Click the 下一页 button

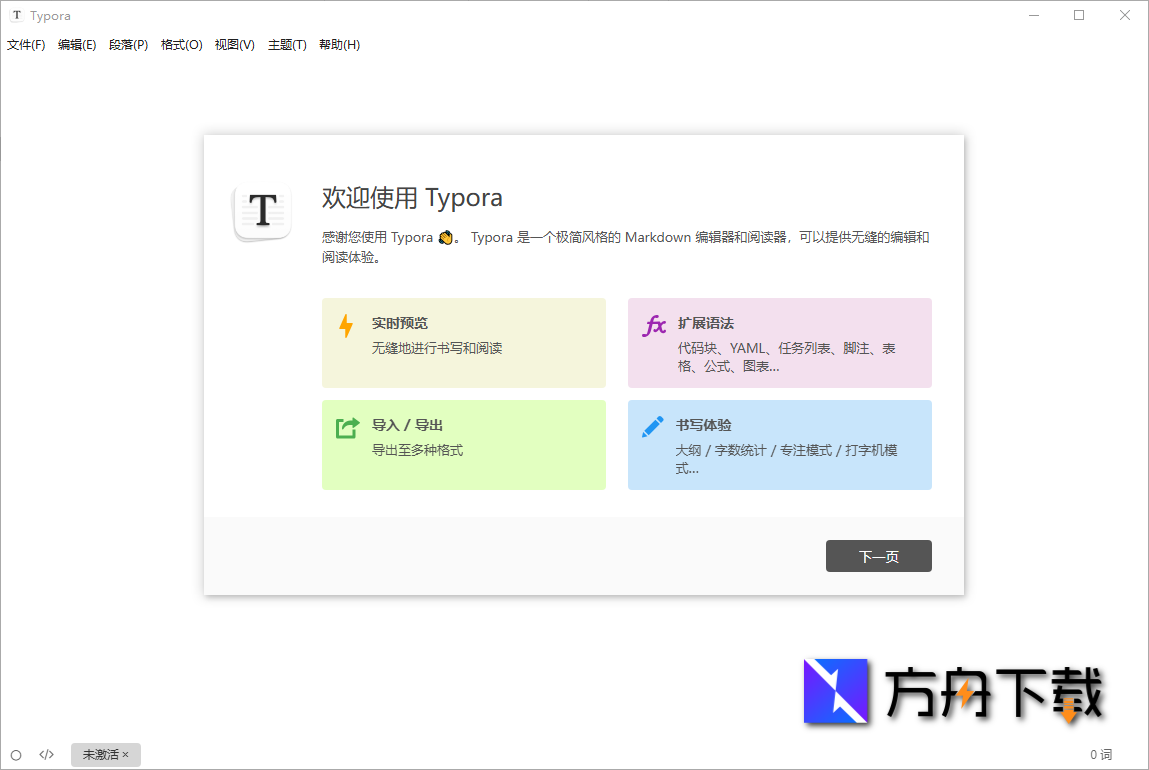click(x=878, y=556)
